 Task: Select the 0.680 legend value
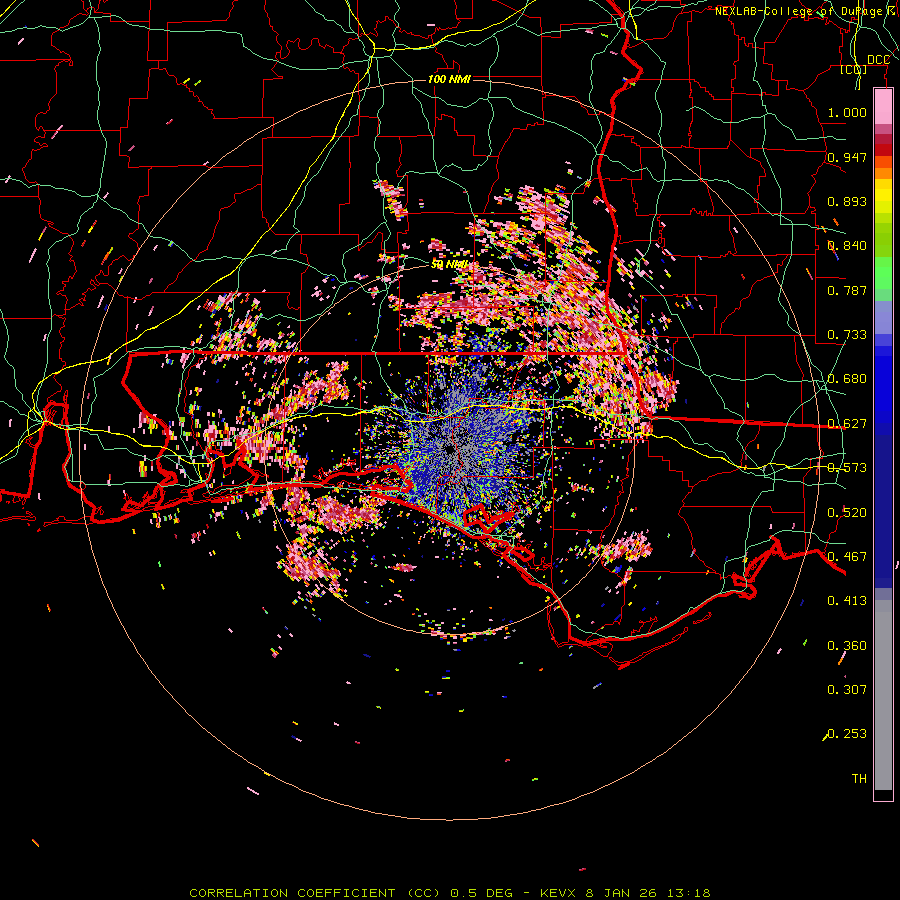847,379
